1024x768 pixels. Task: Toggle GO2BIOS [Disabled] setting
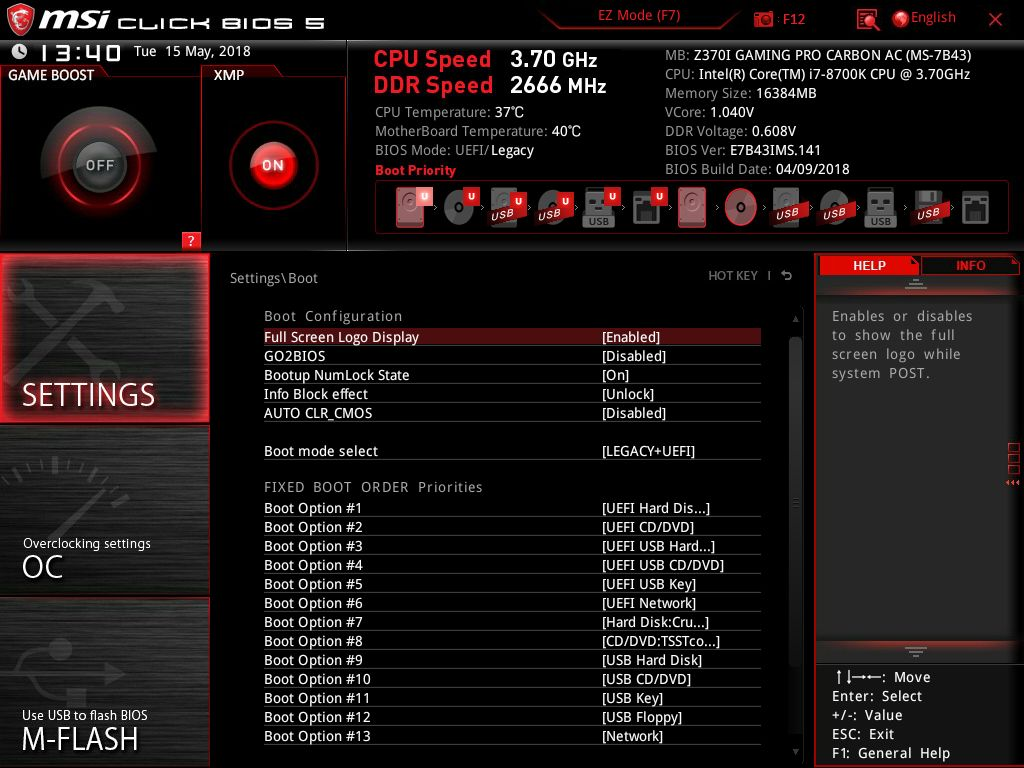(x=512, y=356)
